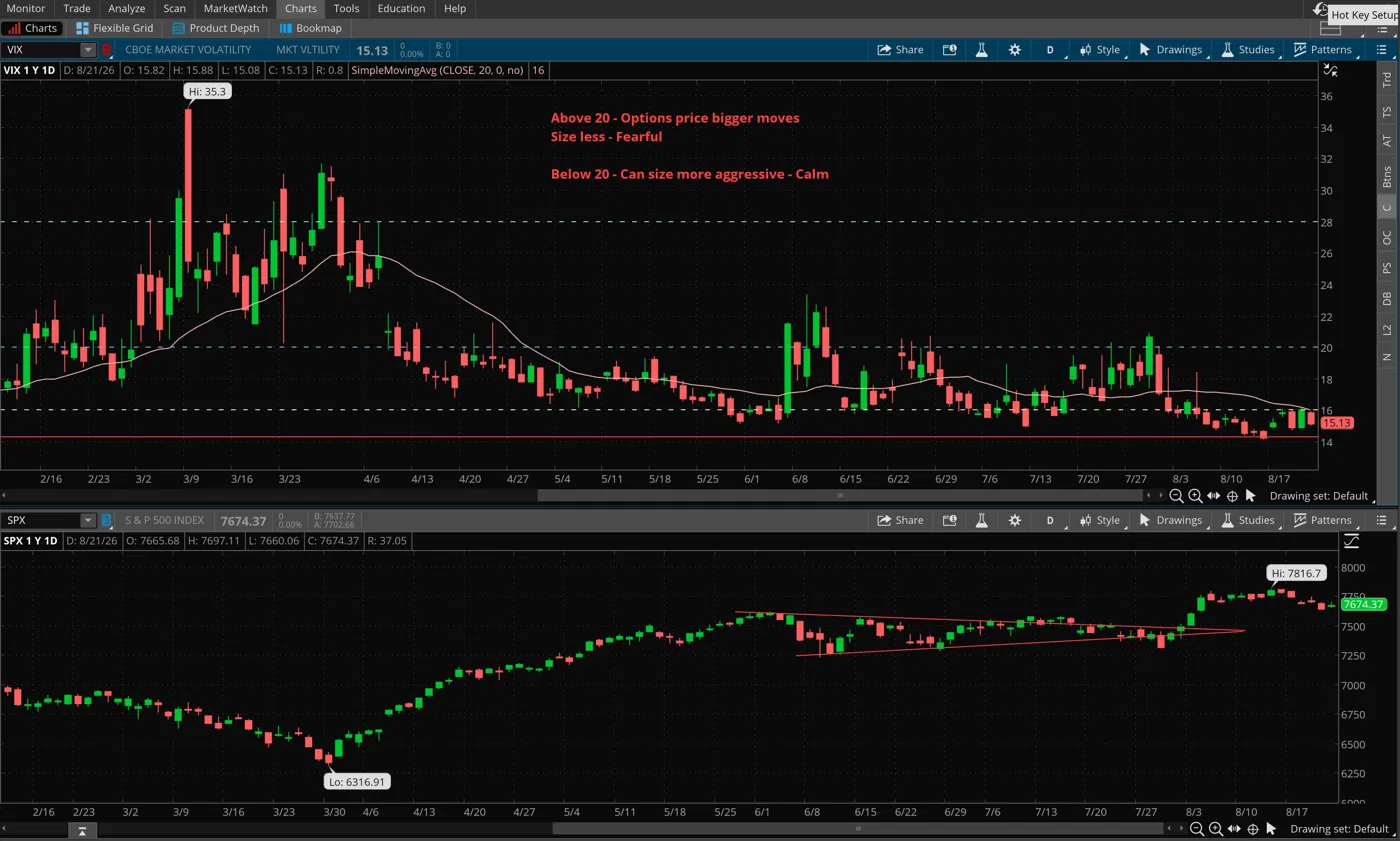The image size is (1400, 841).
Task: Open the Education menu tab
Action: 400,8
